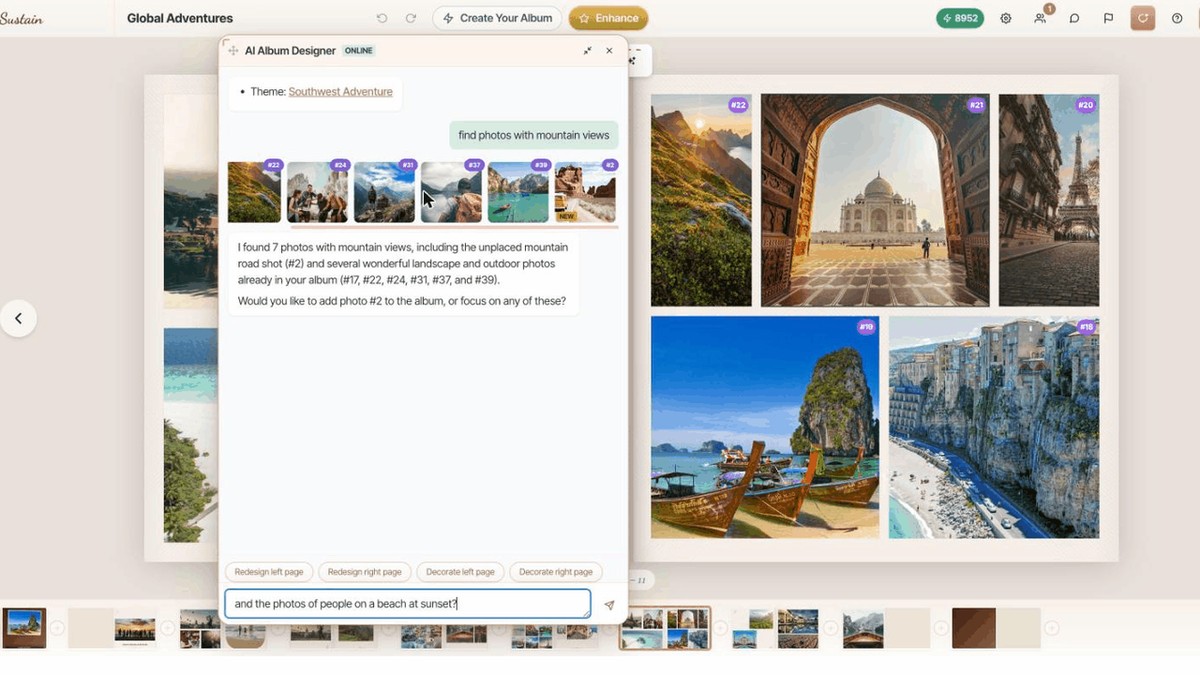
Task: Open the highlighted current spread in filmstrip
Action: [665, 628]
